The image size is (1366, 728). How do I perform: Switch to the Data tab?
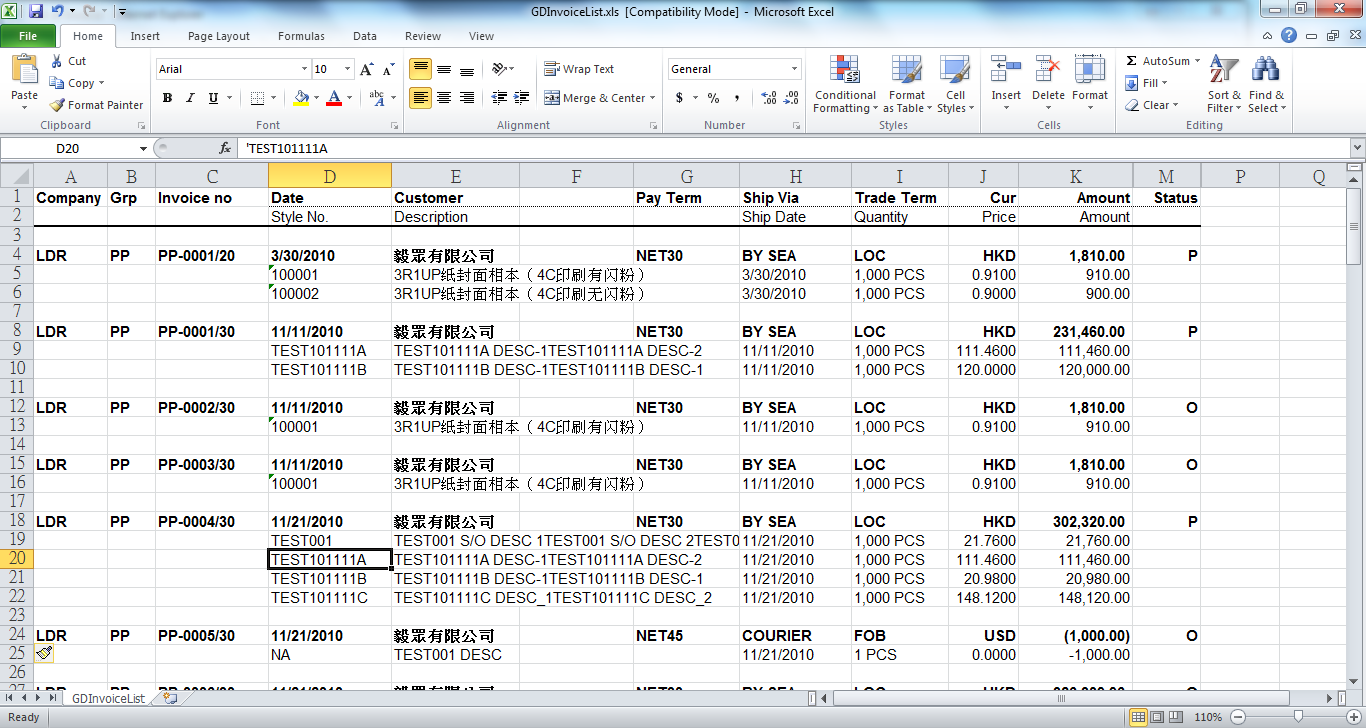[365, 36]
